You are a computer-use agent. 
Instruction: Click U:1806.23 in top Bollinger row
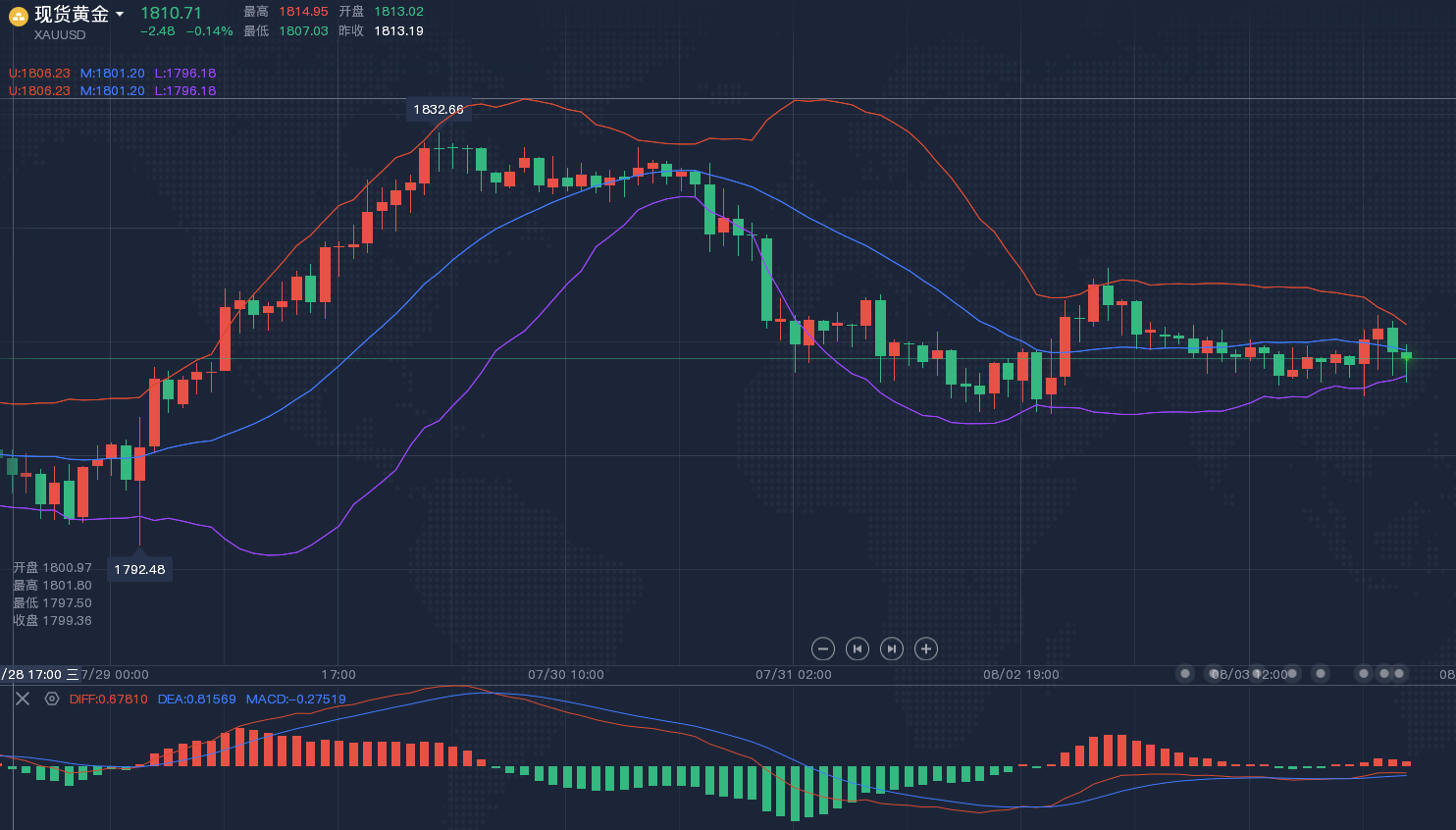[39, 74]
